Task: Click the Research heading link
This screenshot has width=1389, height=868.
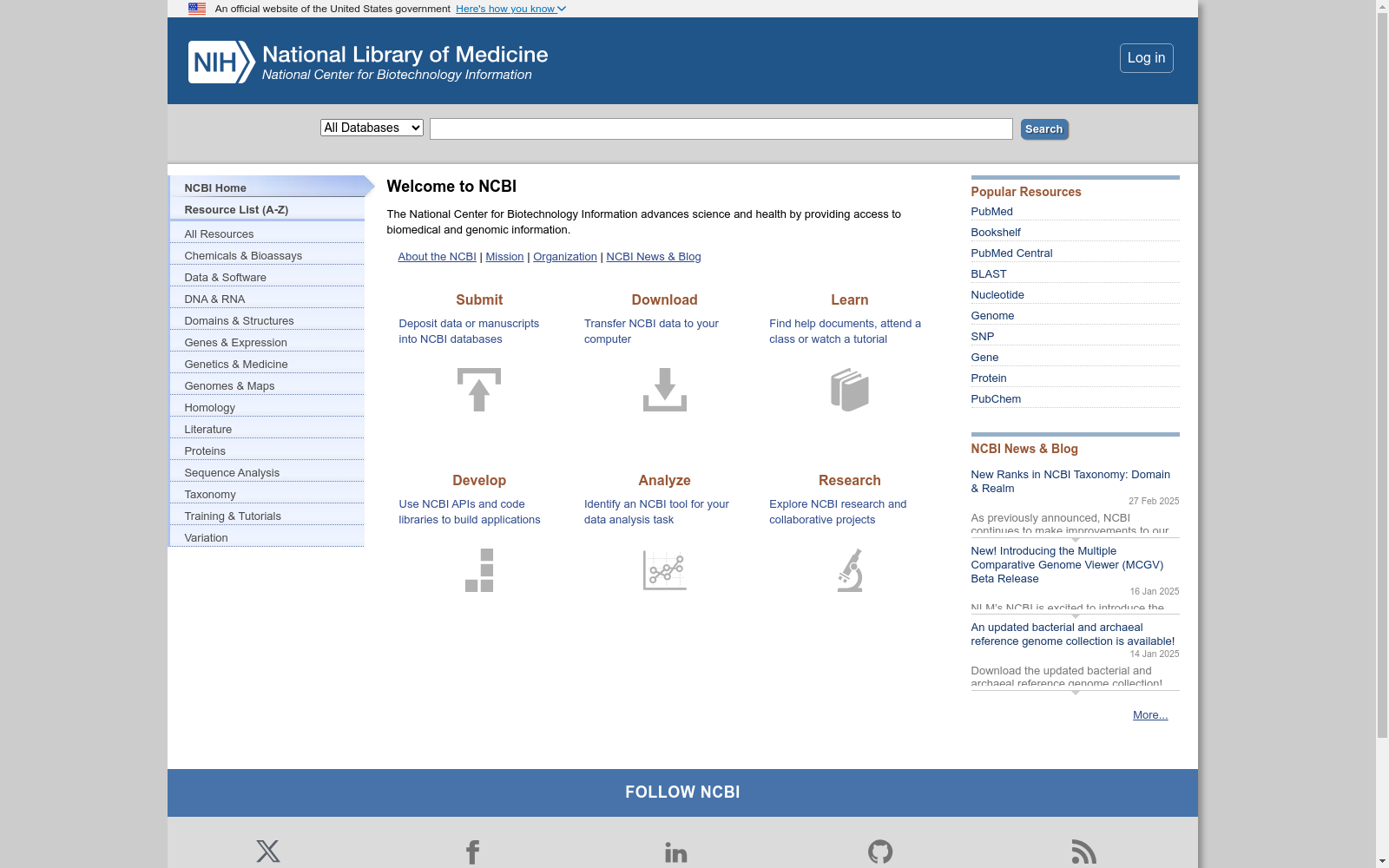Action: pos(850,480)
